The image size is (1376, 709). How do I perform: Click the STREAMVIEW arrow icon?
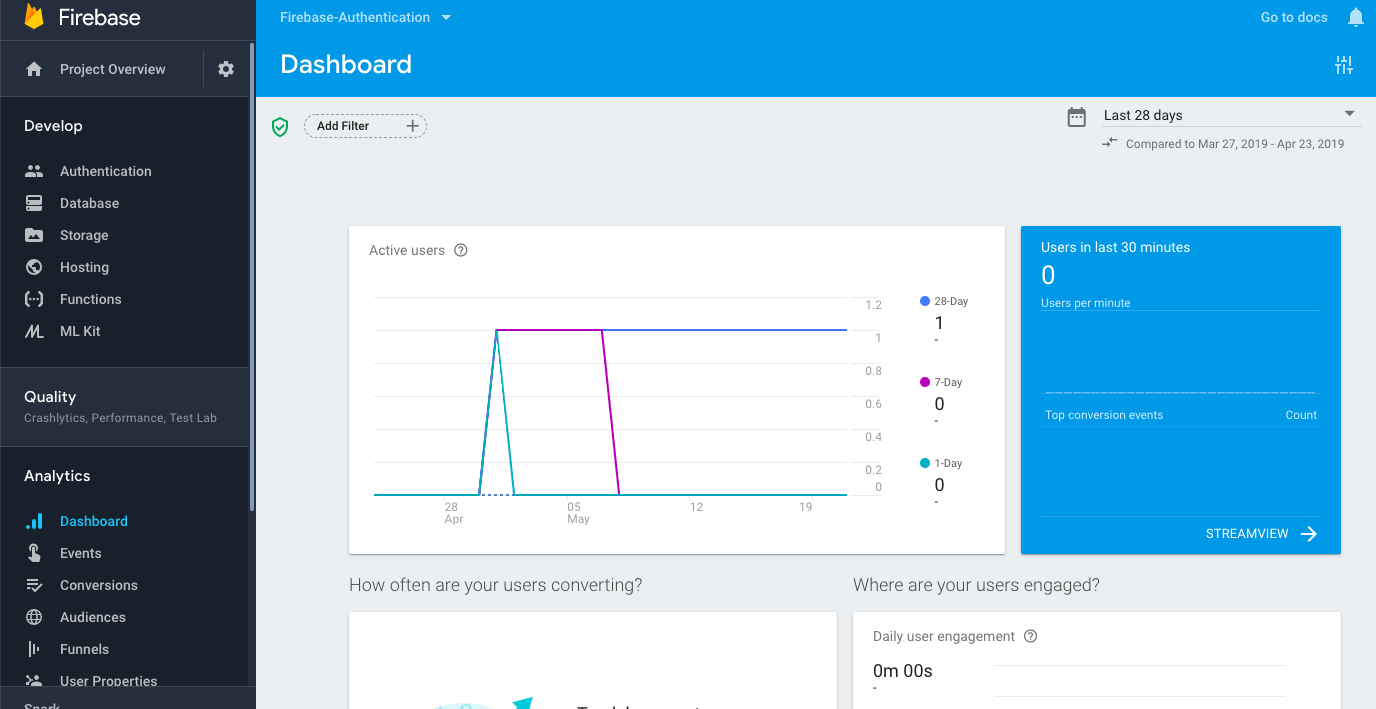1309,534
